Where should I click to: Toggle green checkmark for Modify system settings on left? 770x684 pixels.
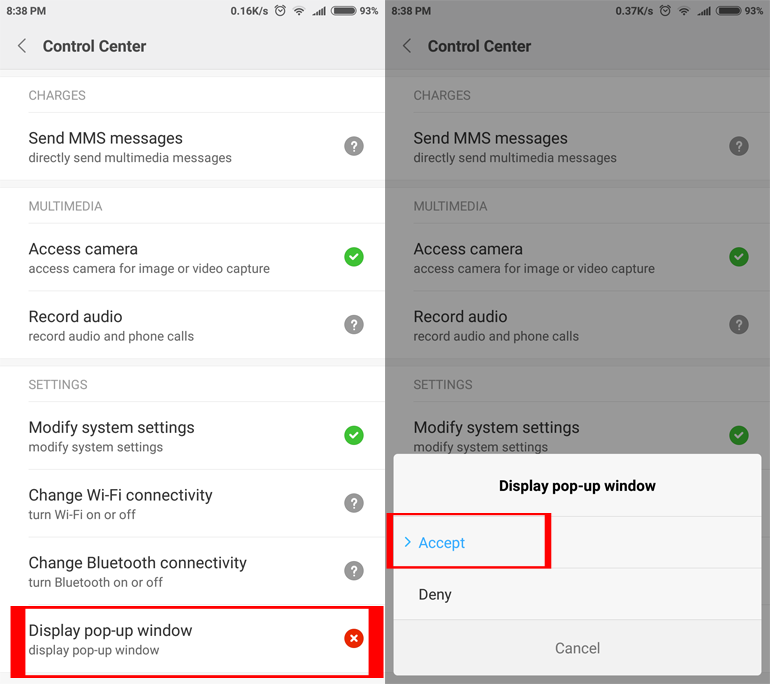[354, 435]
